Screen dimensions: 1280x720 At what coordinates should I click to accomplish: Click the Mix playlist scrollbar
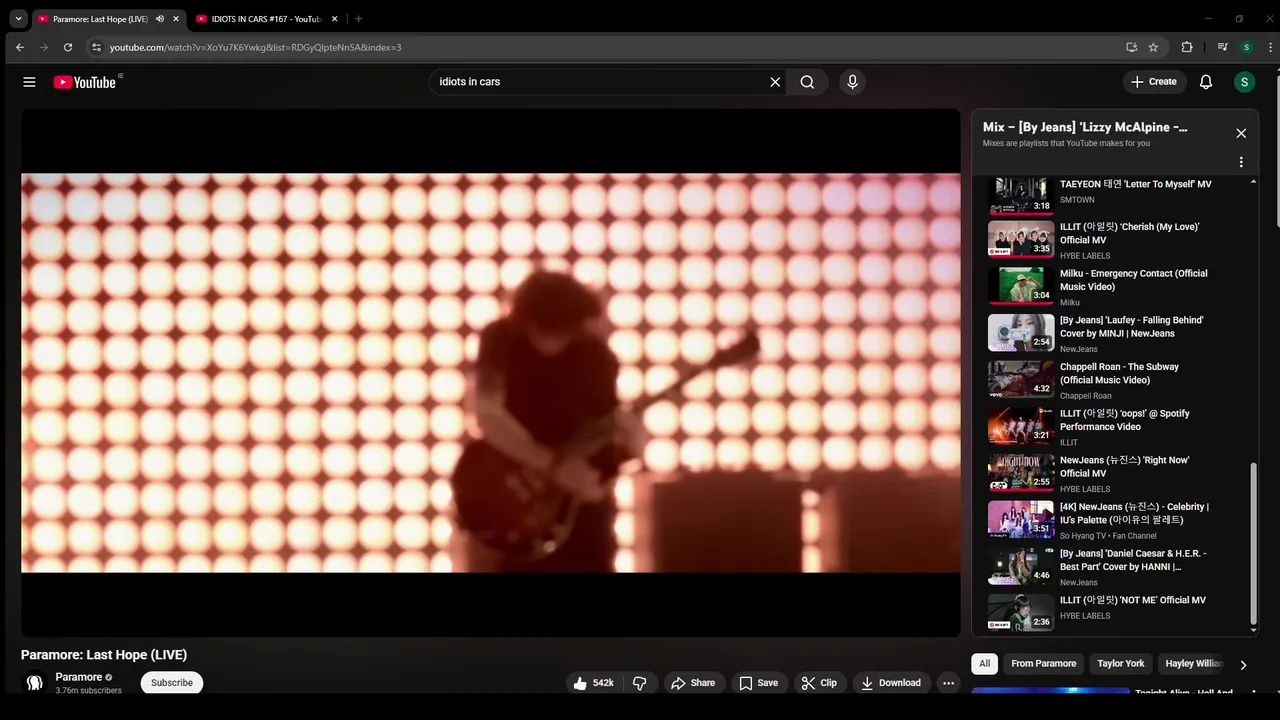(1254, 544)
